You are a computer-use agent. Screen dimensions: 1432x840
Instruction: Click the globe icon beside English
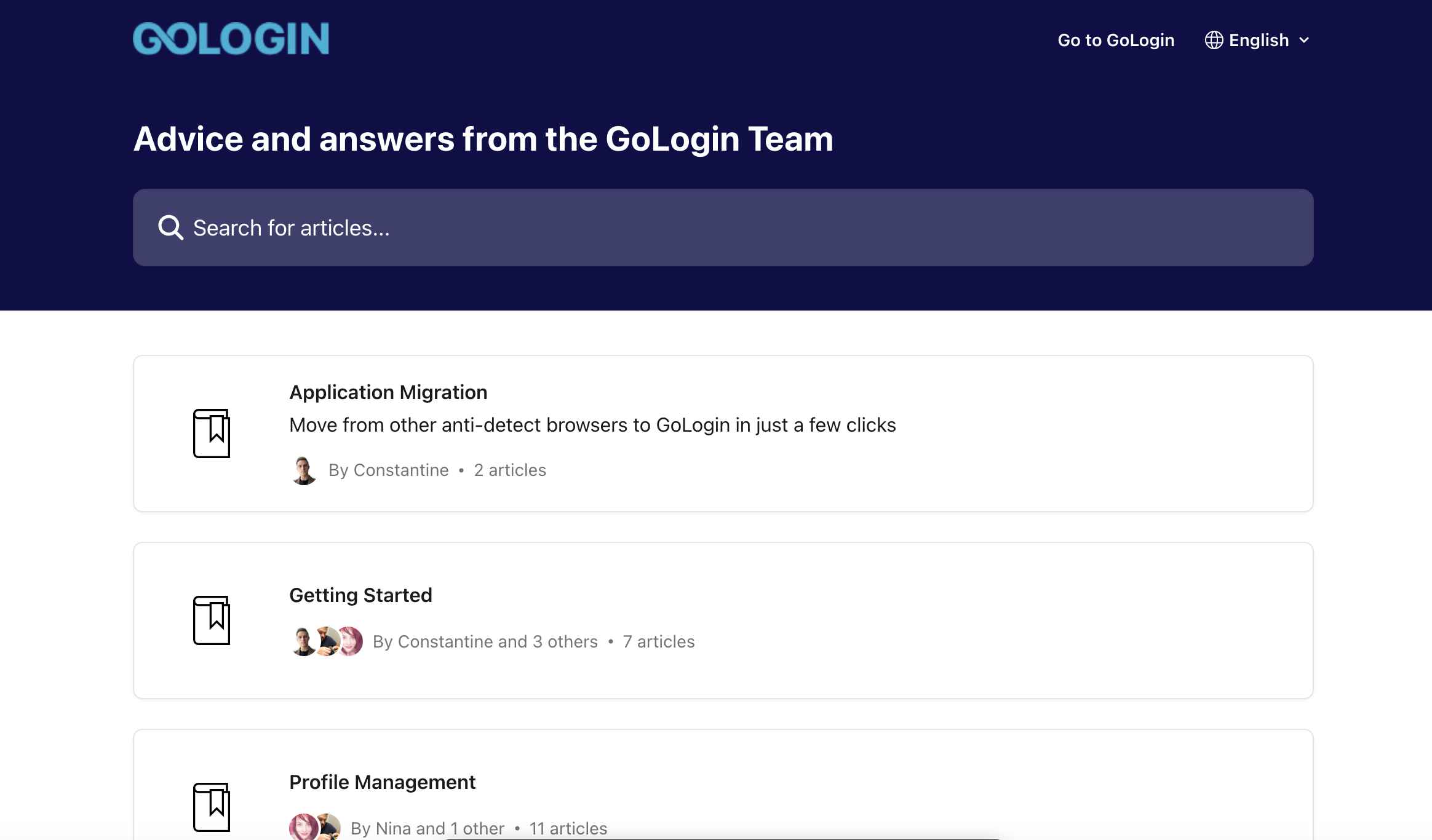point(1214,40)
